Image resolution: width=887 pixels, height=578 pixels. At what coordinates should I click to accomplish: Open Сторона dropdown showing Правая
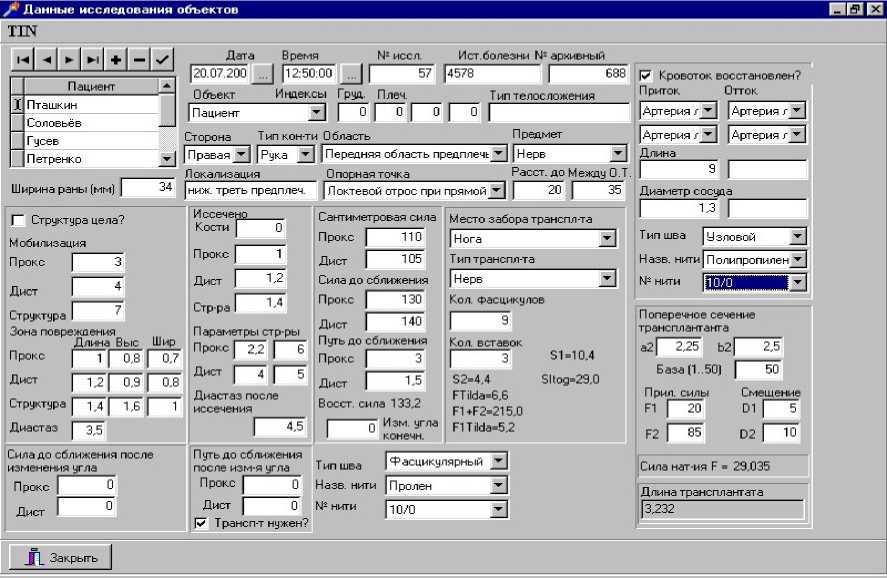coord(242,154)
